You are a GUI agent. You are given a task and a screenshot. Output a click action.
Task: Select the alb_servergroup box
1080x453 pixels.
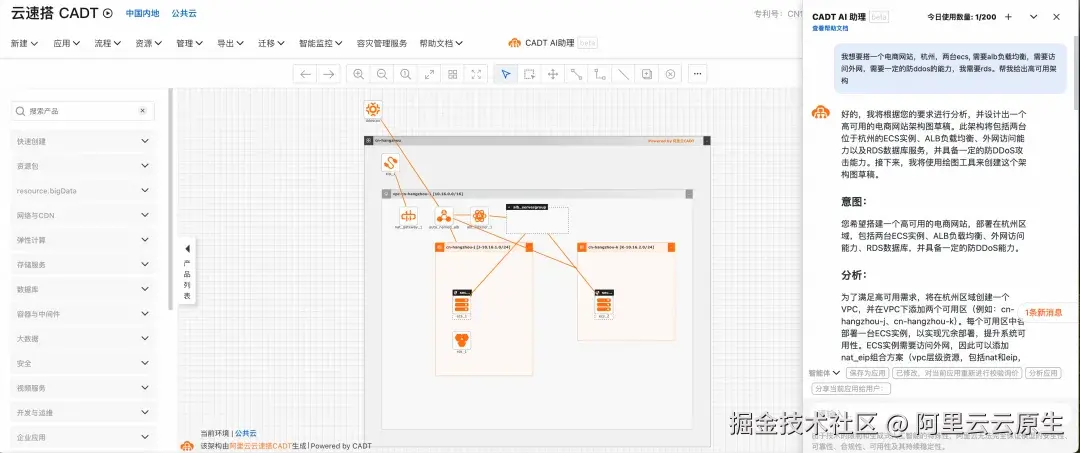(537, 220)
